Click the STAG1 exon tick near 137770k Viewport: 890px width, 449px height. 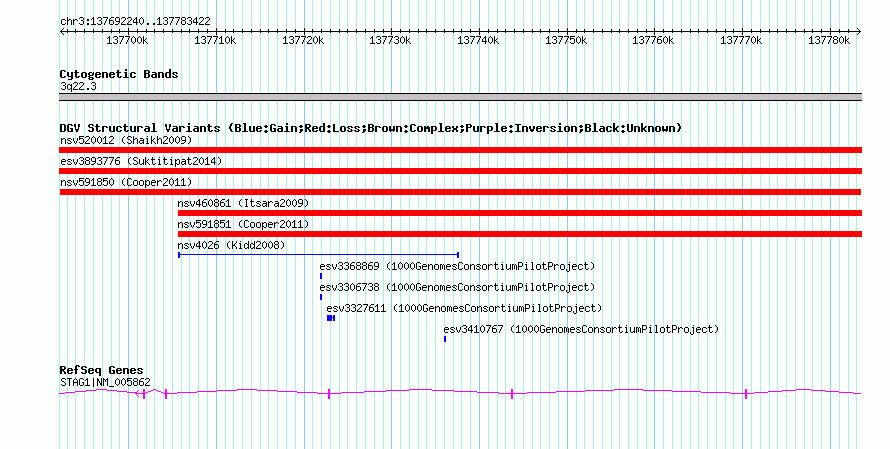tap(746, 393)
